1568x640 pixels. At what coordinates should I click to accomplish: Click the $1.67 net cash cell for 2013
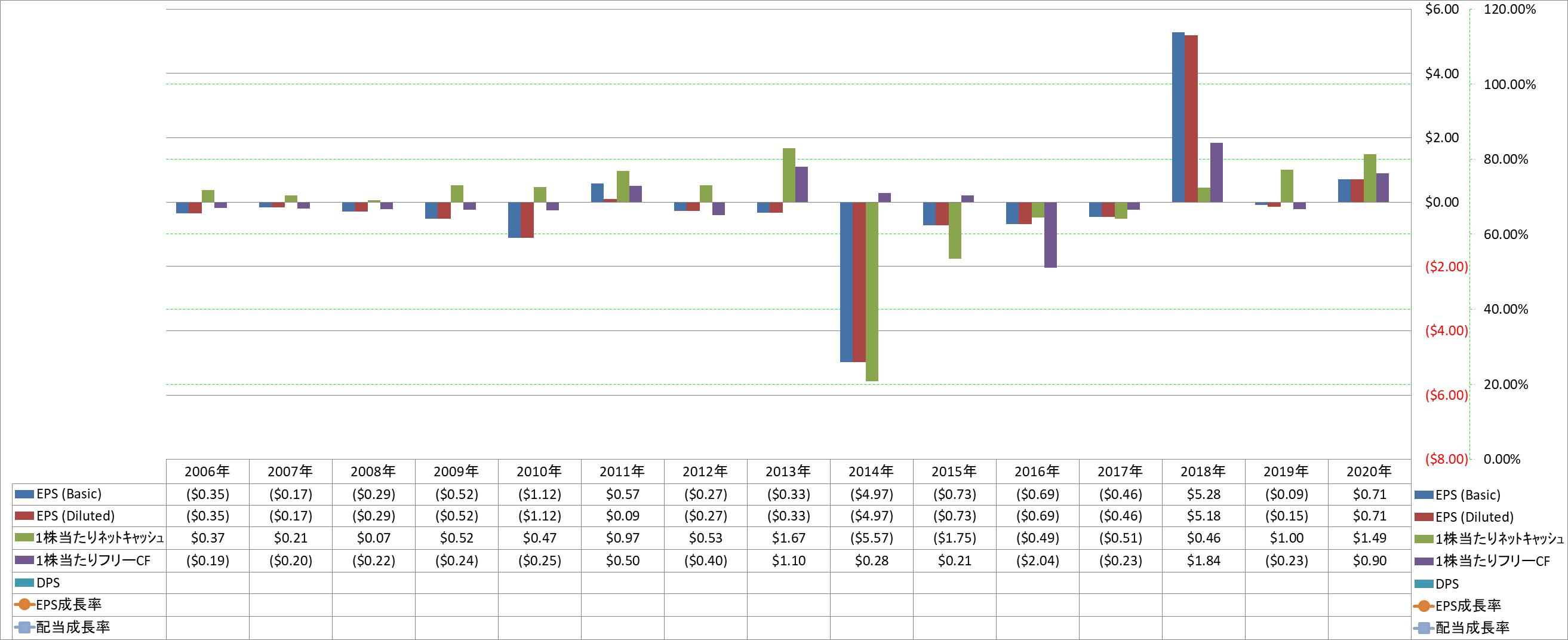point(788,538)
